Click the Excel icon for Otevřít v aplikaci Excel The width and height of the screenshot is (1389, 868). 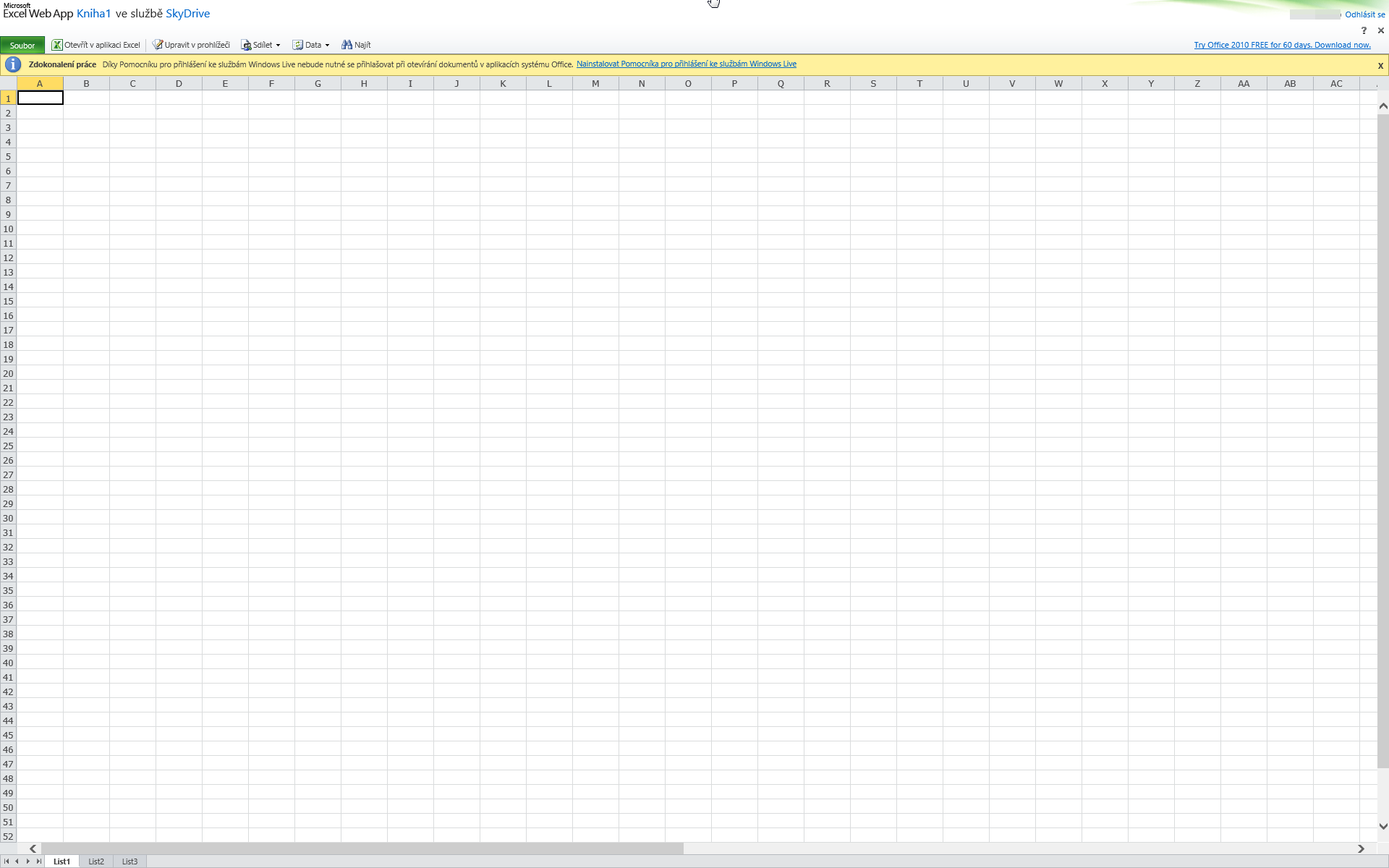pyautogui.click(x=57, y=45)
